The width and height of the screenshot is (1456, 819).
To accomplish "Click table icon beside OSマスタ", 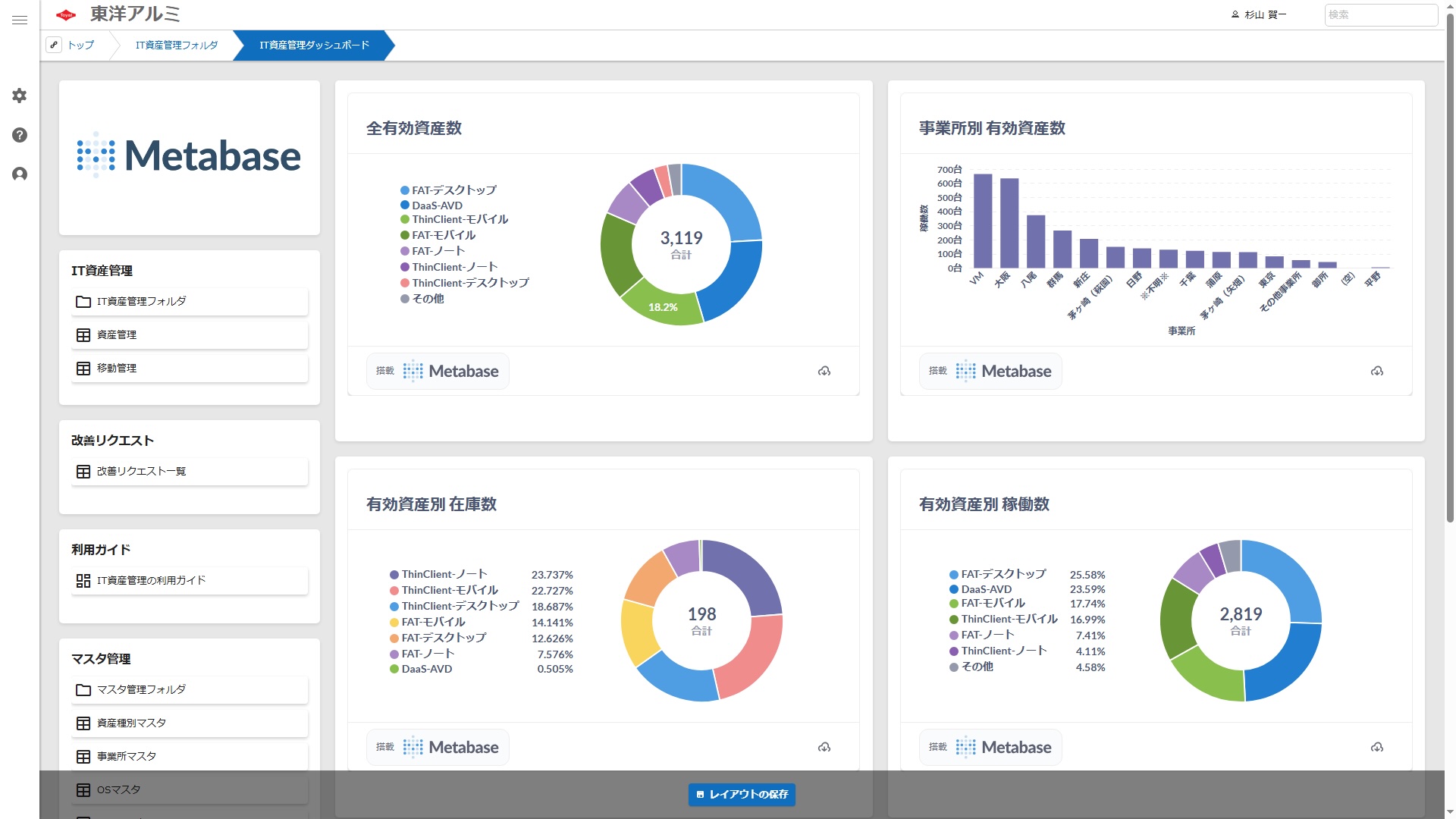I will pyautogui.click(x=83, y=790).
